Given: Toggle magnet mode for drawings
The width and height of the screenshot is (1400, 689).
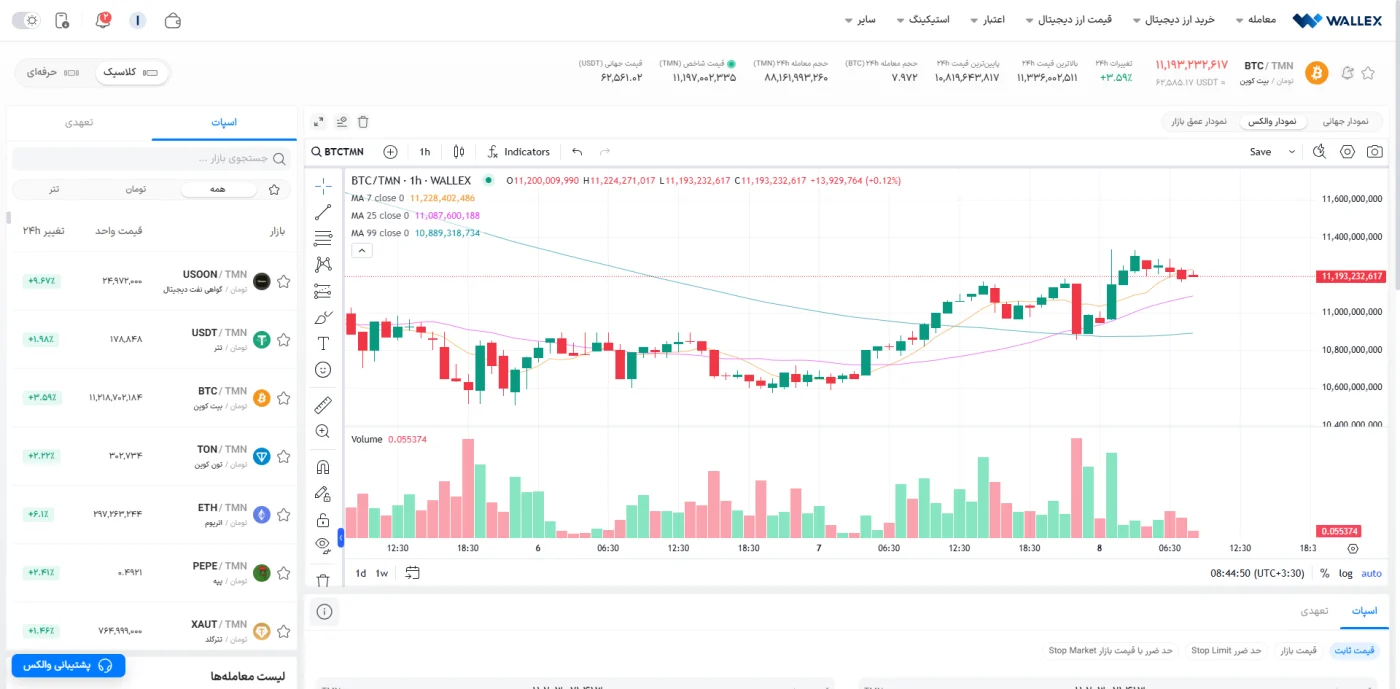Looking at the screenshot, I should tap(323, 467).
